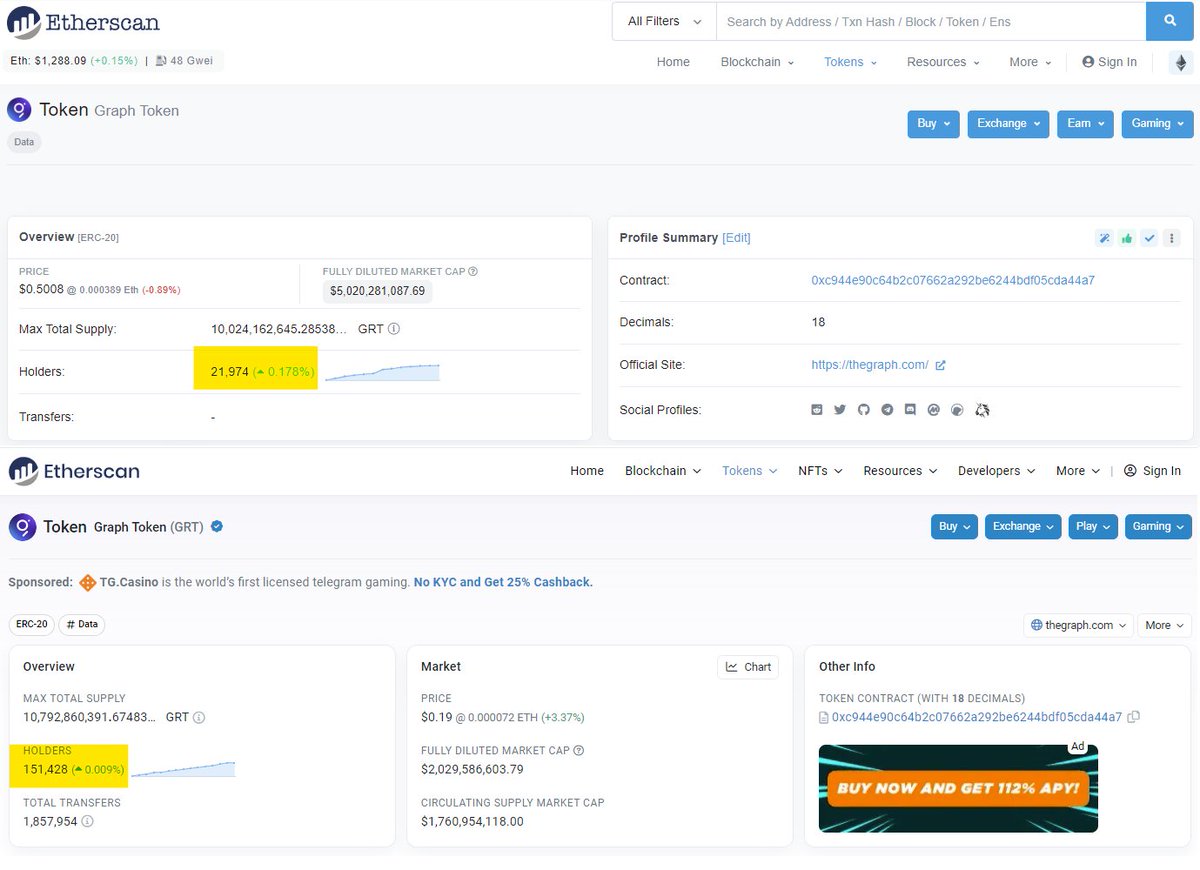This screenshot has width=1200, height=870.
Task: Click the info icon after 10,024,162,645 GRT
Action: click(x=394, y=329)
